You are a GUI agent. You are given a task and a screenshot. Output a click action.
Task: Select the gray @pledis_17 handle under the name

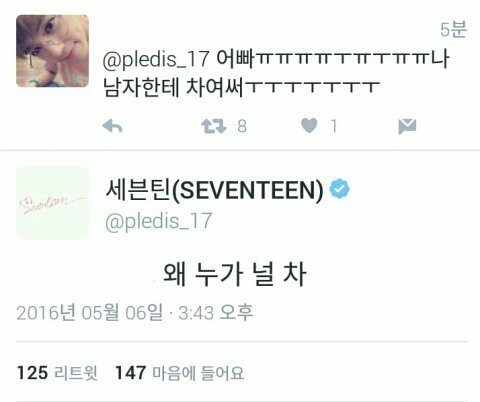coord(159,221)
